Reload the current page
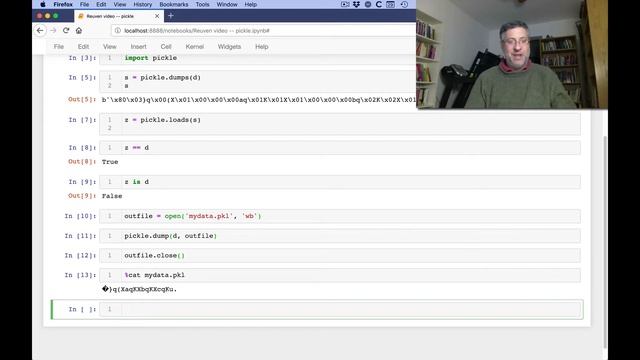This screenshot has width=640, height=360. coord(66,31)
